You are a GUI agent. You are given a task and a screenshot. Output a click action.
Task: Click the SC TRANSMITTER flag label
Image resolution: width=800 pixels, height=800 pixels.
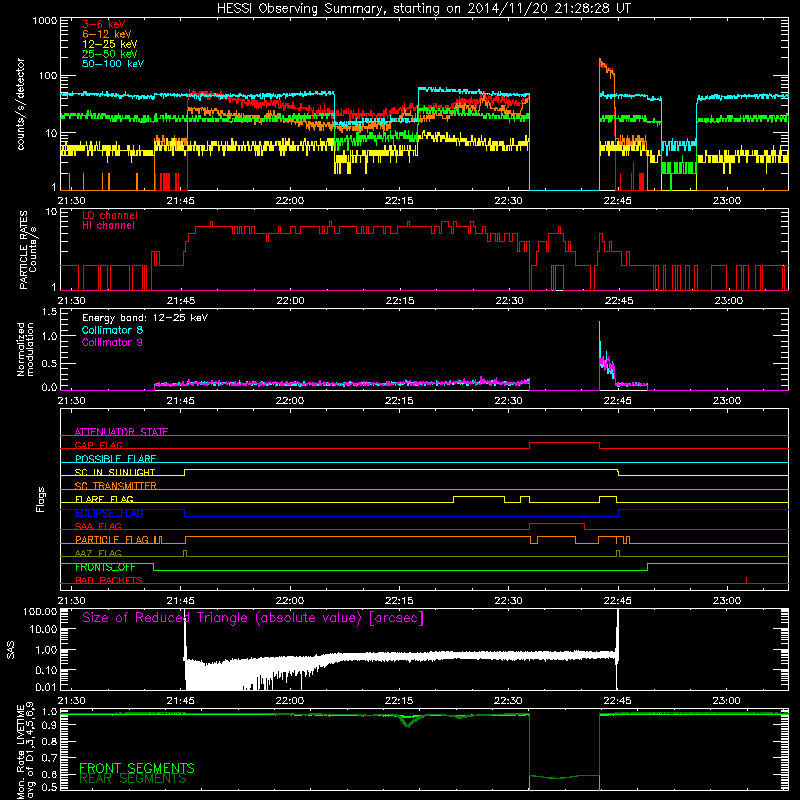[x=115, y=485]
